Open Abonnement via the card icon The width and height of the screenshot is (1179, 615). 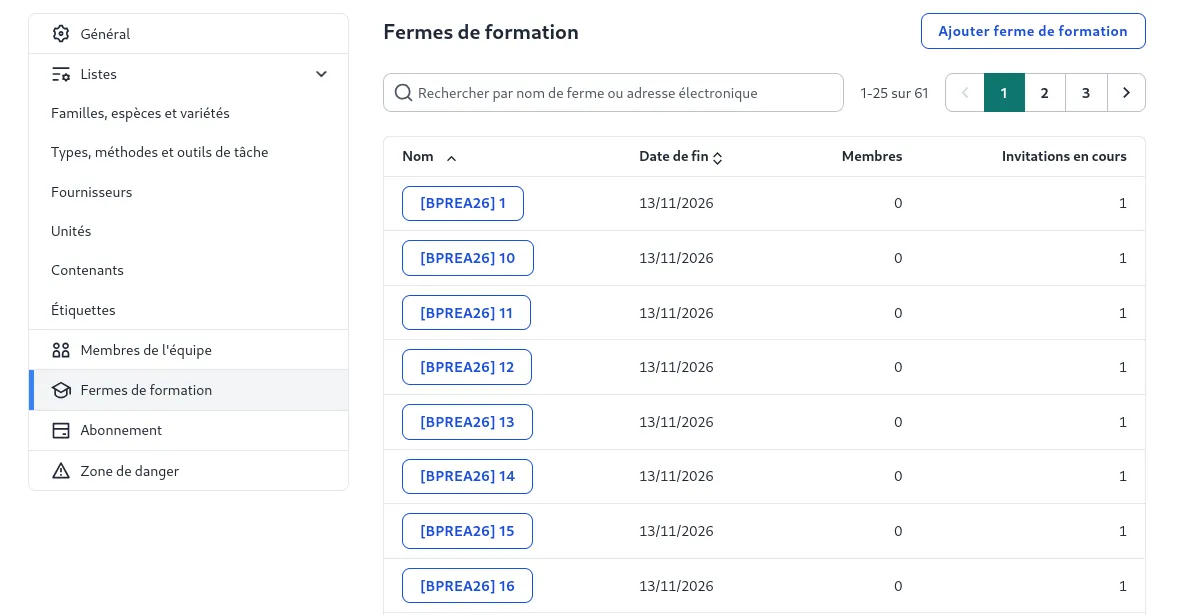61,430
